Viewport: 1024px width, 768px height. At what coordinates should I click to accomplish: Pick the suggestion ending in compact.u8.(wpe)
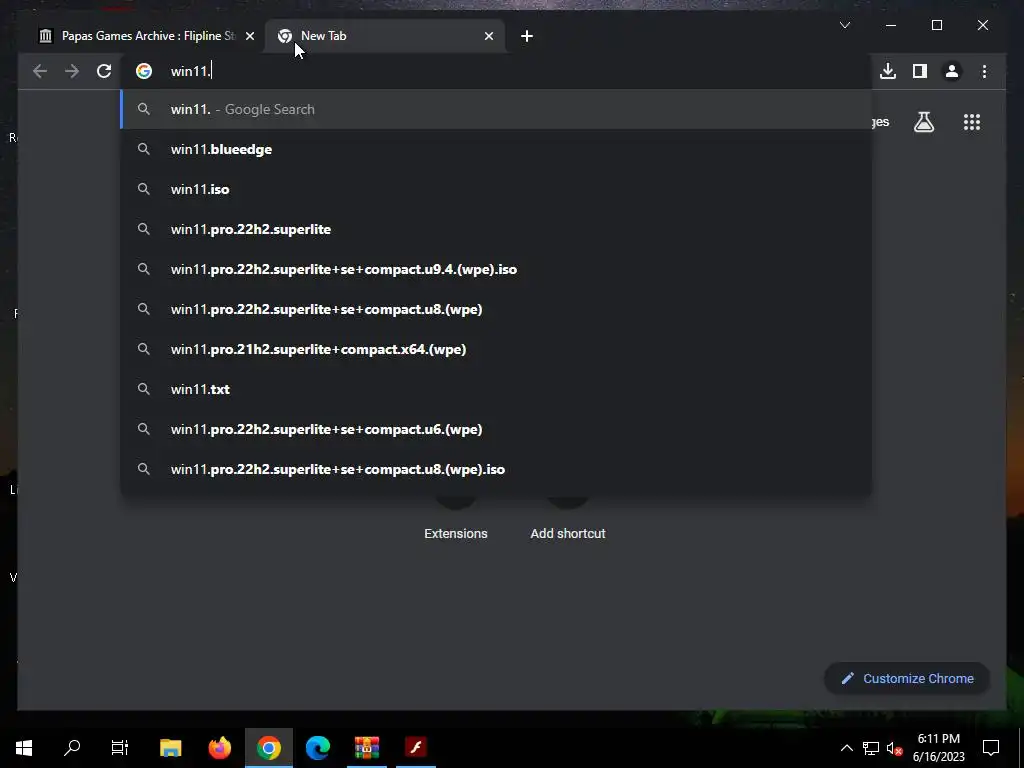point(496,309)
